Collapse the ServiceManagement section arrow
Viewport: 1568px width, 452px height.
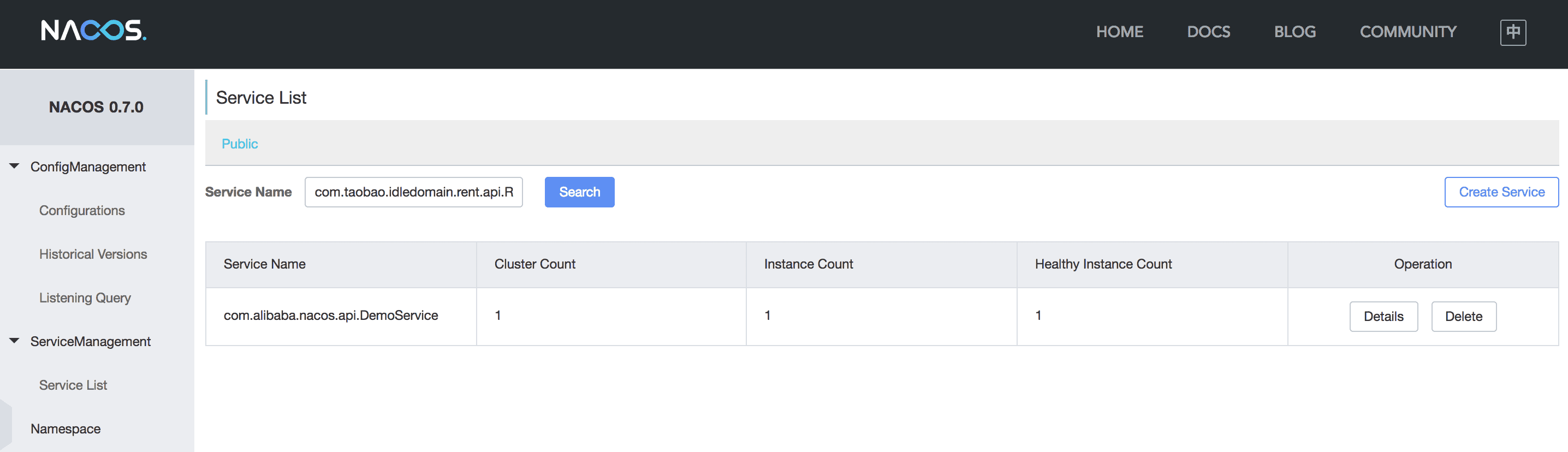coord(15,341)
